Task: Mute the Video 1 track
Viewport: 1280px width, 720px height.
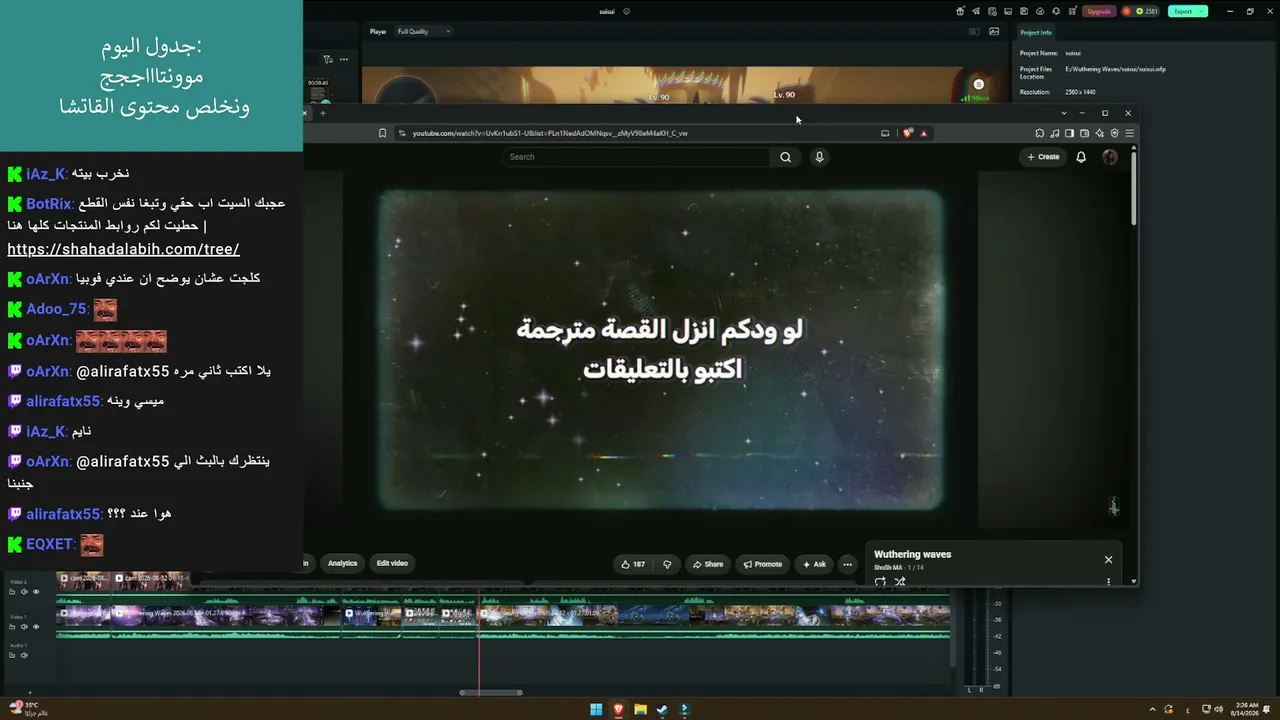Action: click(x=24, y=627)
